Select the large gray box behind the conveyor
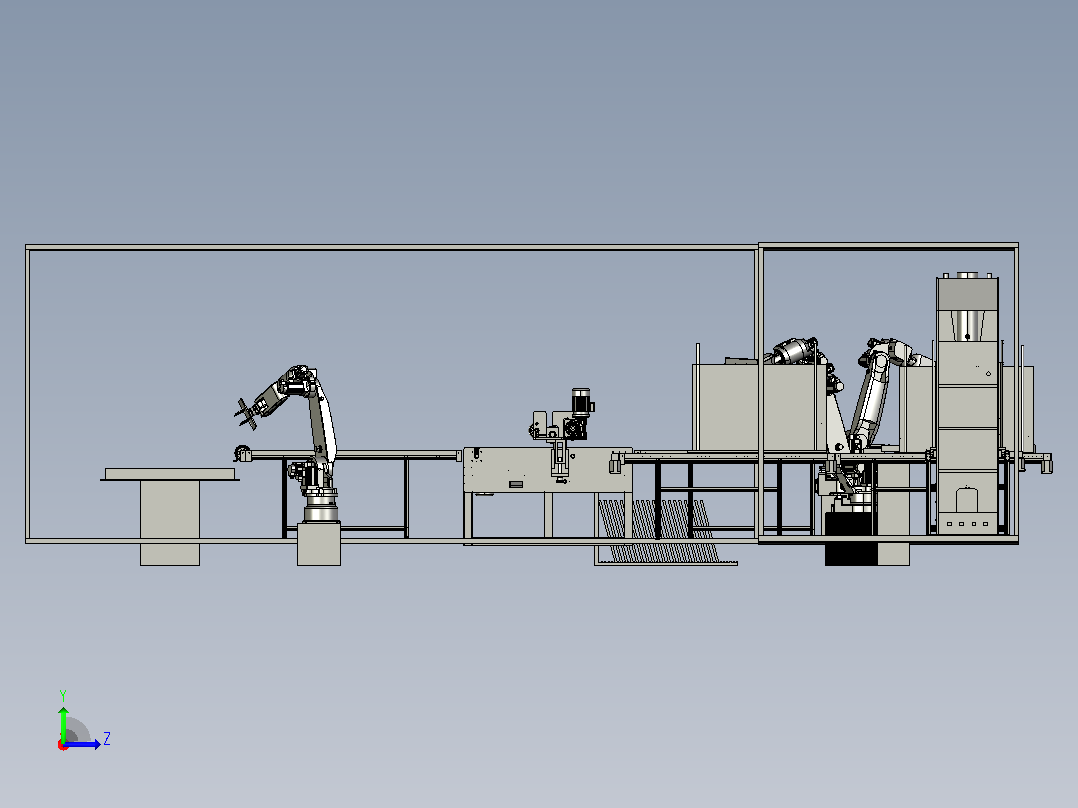Screen dimensions: 1078x808 (759, 407)
